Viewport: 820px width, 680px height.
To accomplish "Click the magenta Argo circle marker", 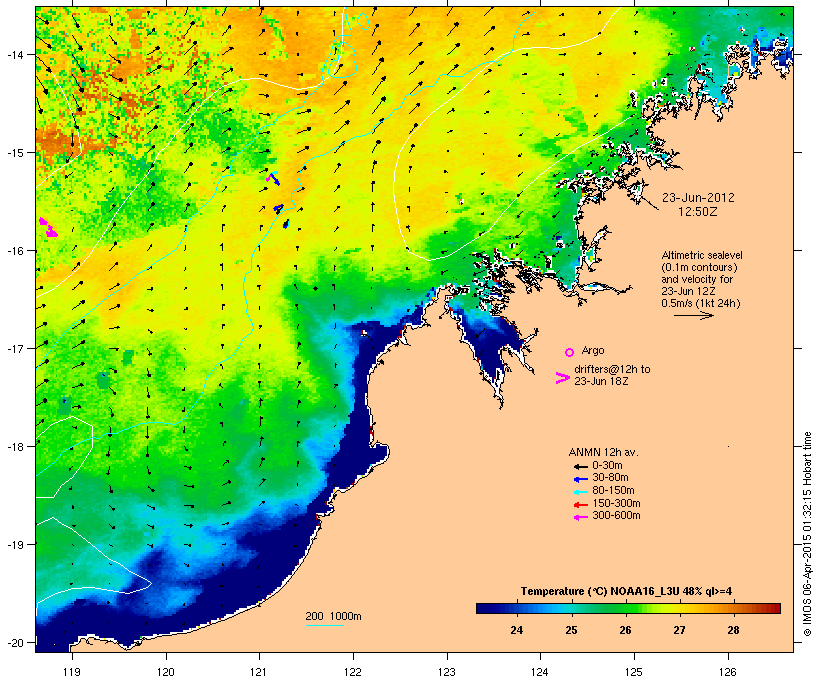I will (570, 352).
